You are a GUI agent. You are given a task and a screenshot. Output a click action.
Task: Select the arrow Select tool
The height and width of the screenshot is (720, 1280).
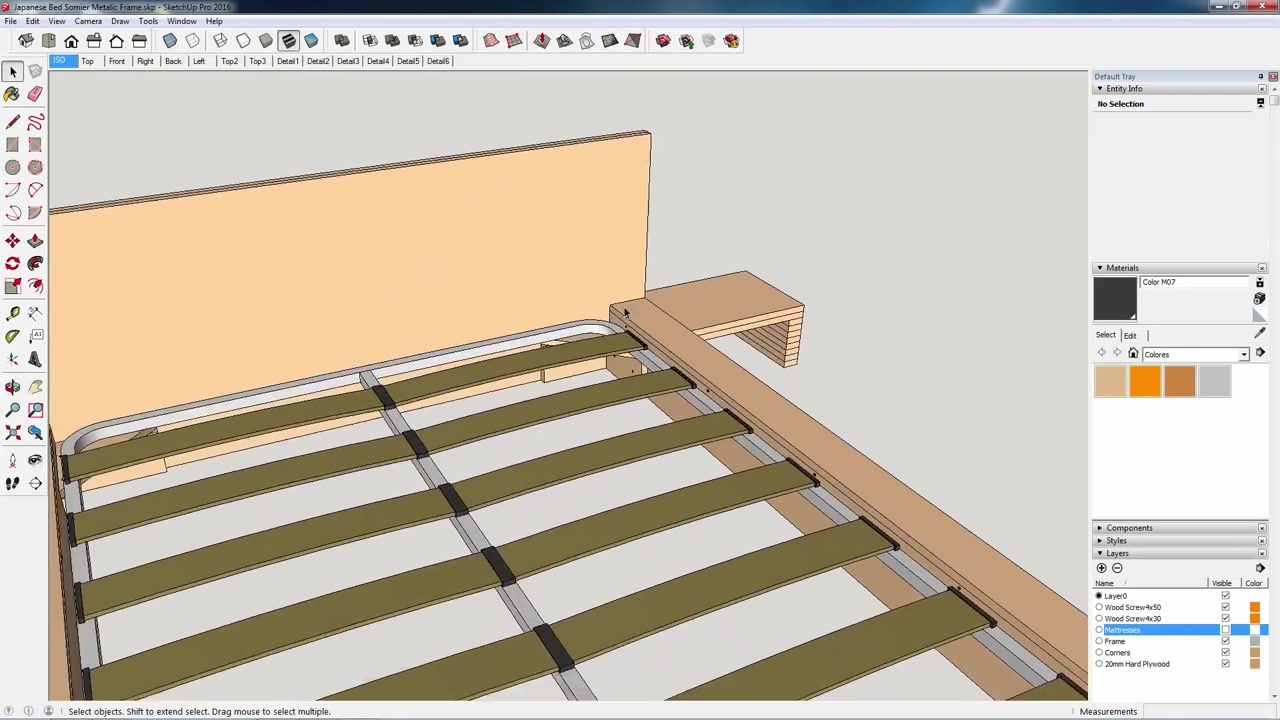click(13, 72)
